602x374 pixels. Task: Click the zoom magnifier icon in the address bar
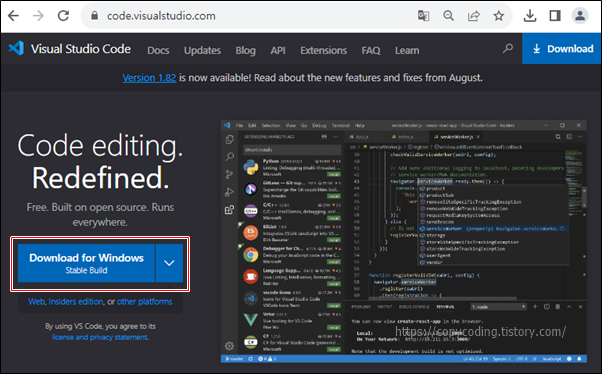[x=448, y=16]
